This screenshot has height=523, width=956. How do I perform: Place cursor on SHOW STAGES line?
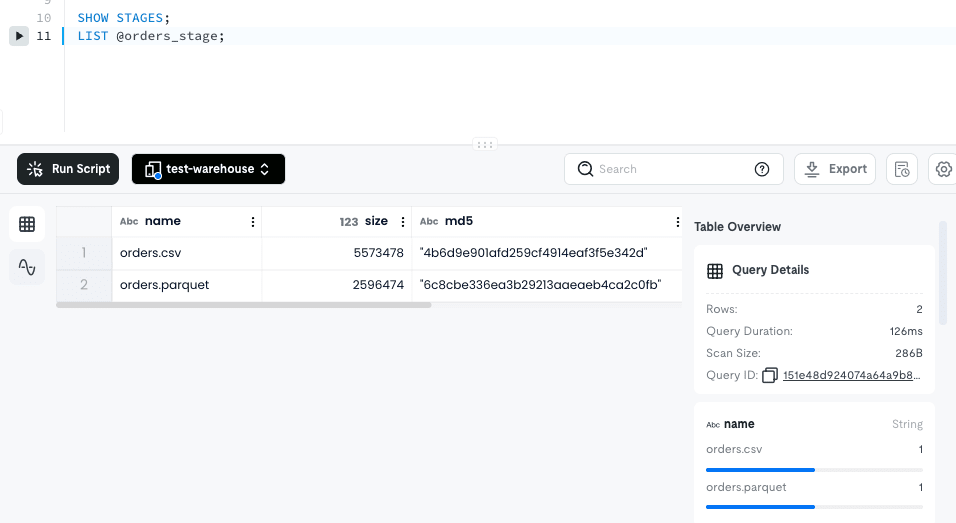[124, 18]
